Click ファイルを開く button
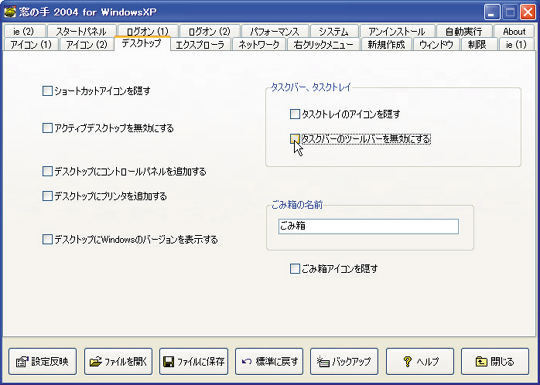Screen dimensions: 540x385 (x=118, y=362)
